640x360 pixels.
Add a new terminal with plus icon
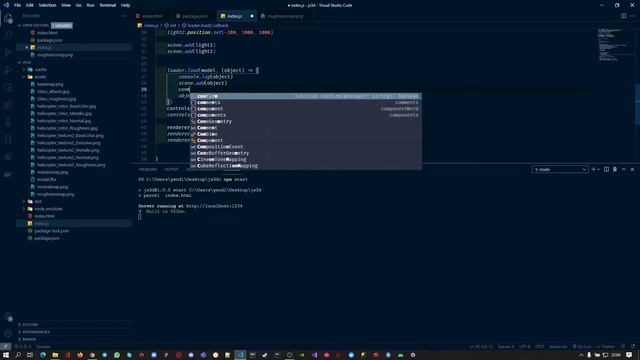[593, 169]
